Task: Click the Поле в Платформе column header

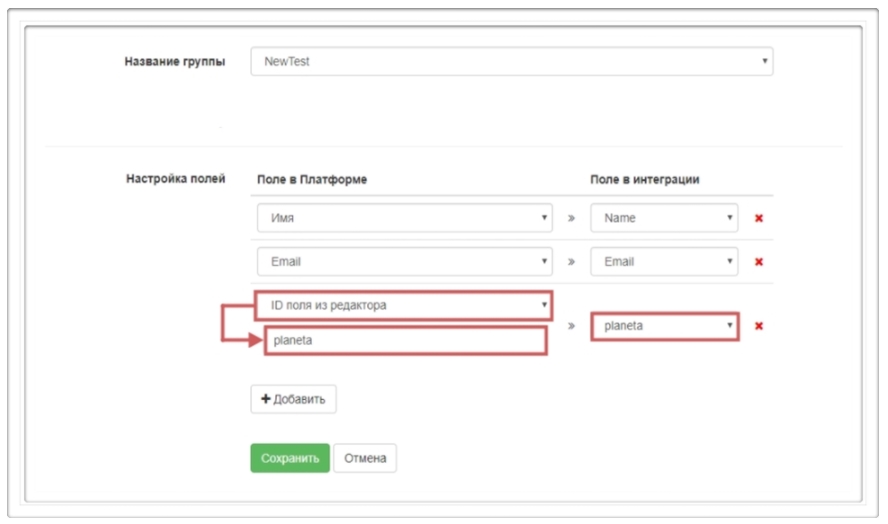Action: pyautogui.click(x=312, y=179)
